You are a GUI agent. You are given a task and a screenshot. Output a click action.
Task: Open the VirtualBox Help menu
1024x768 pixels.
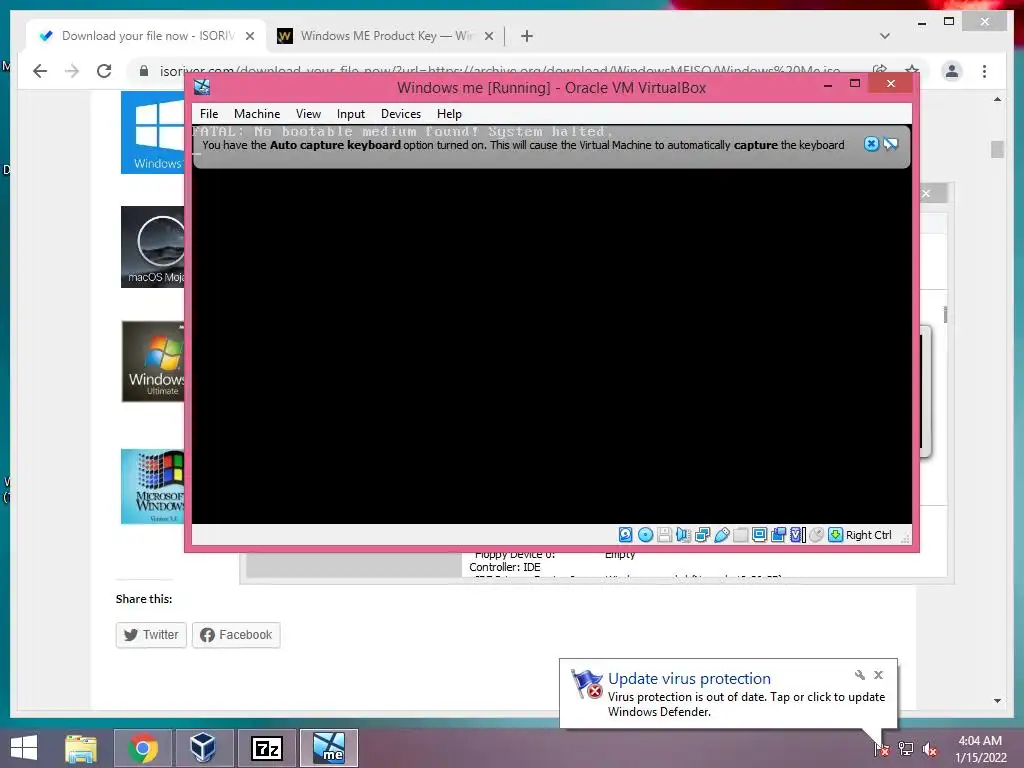point(449,114)
